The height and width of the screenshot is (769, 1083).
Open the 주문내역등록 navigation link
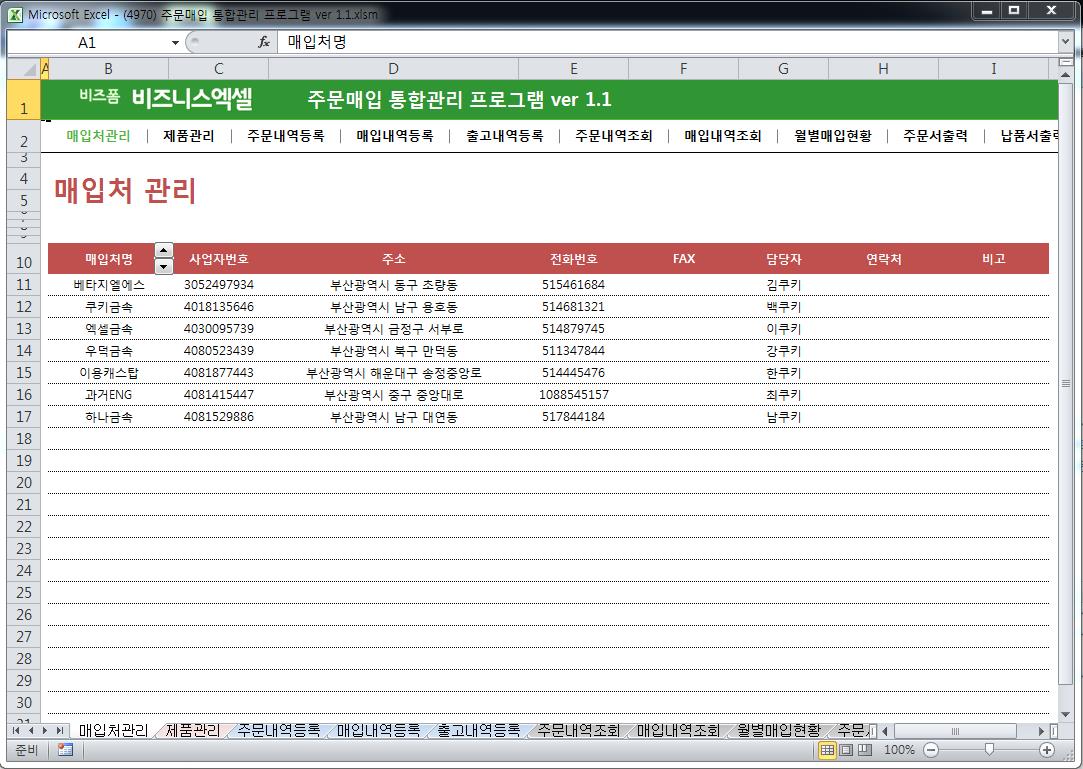point(285,135)
